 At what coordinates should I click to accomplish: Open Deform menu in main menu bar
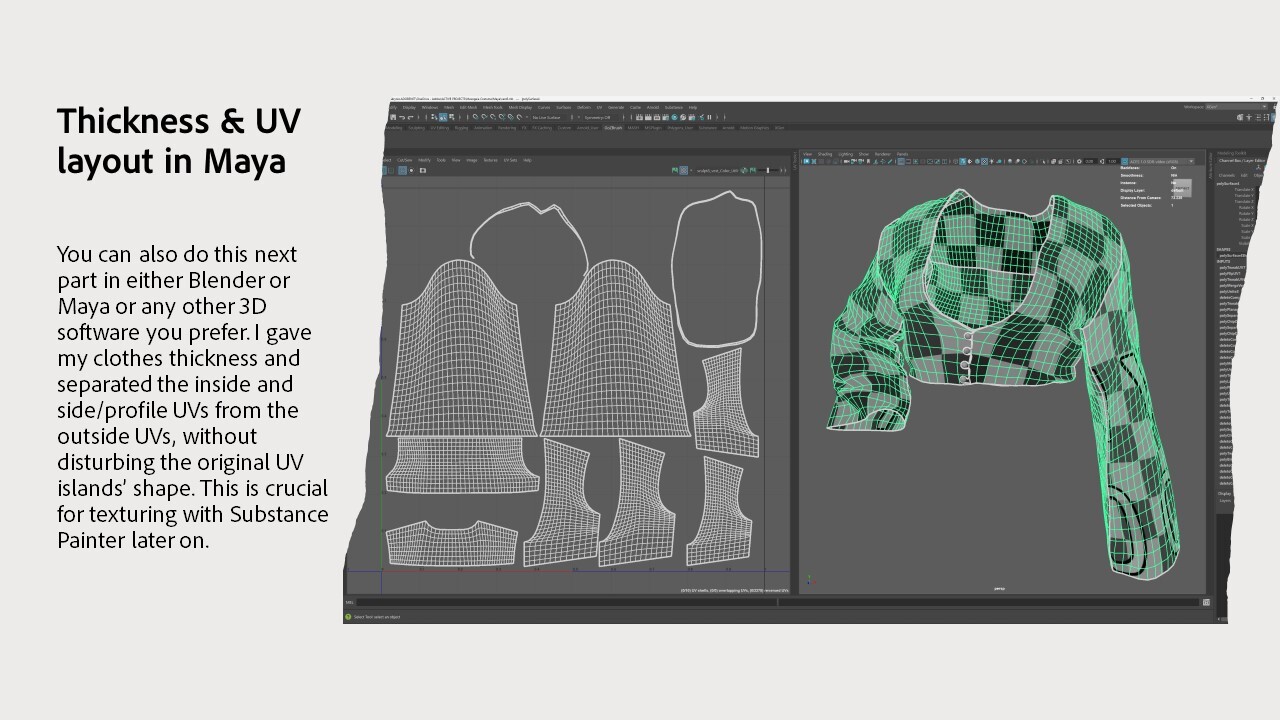point(584,107)
